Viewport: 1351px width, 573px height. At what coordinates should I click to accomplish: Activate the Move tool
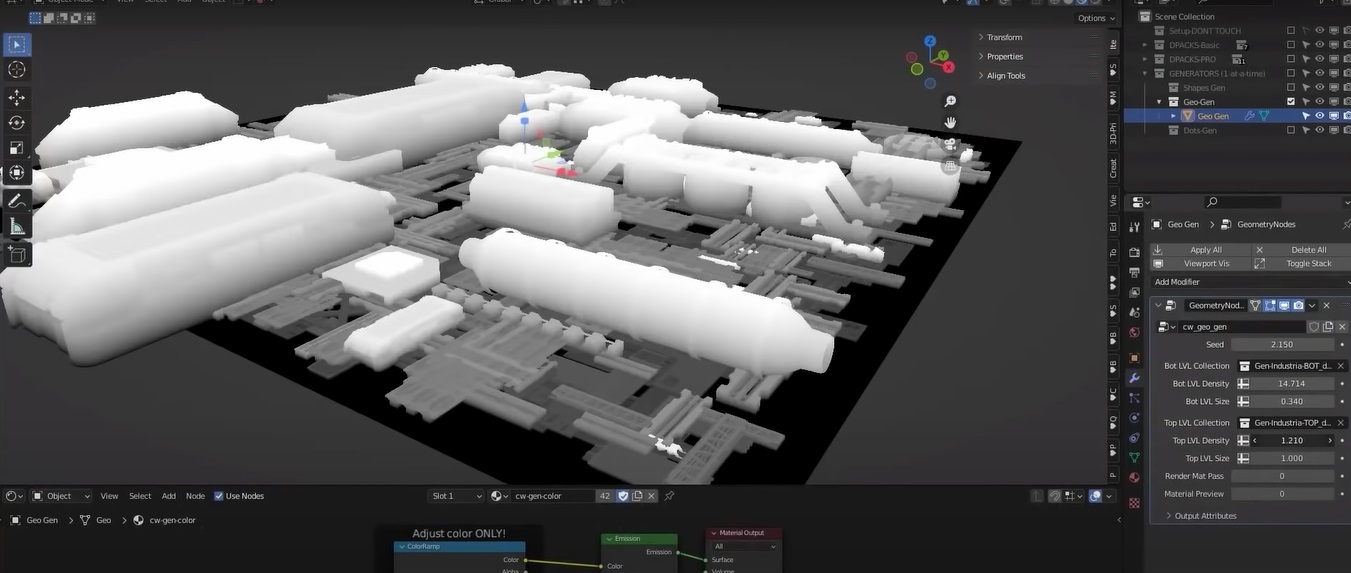(17, 98)
